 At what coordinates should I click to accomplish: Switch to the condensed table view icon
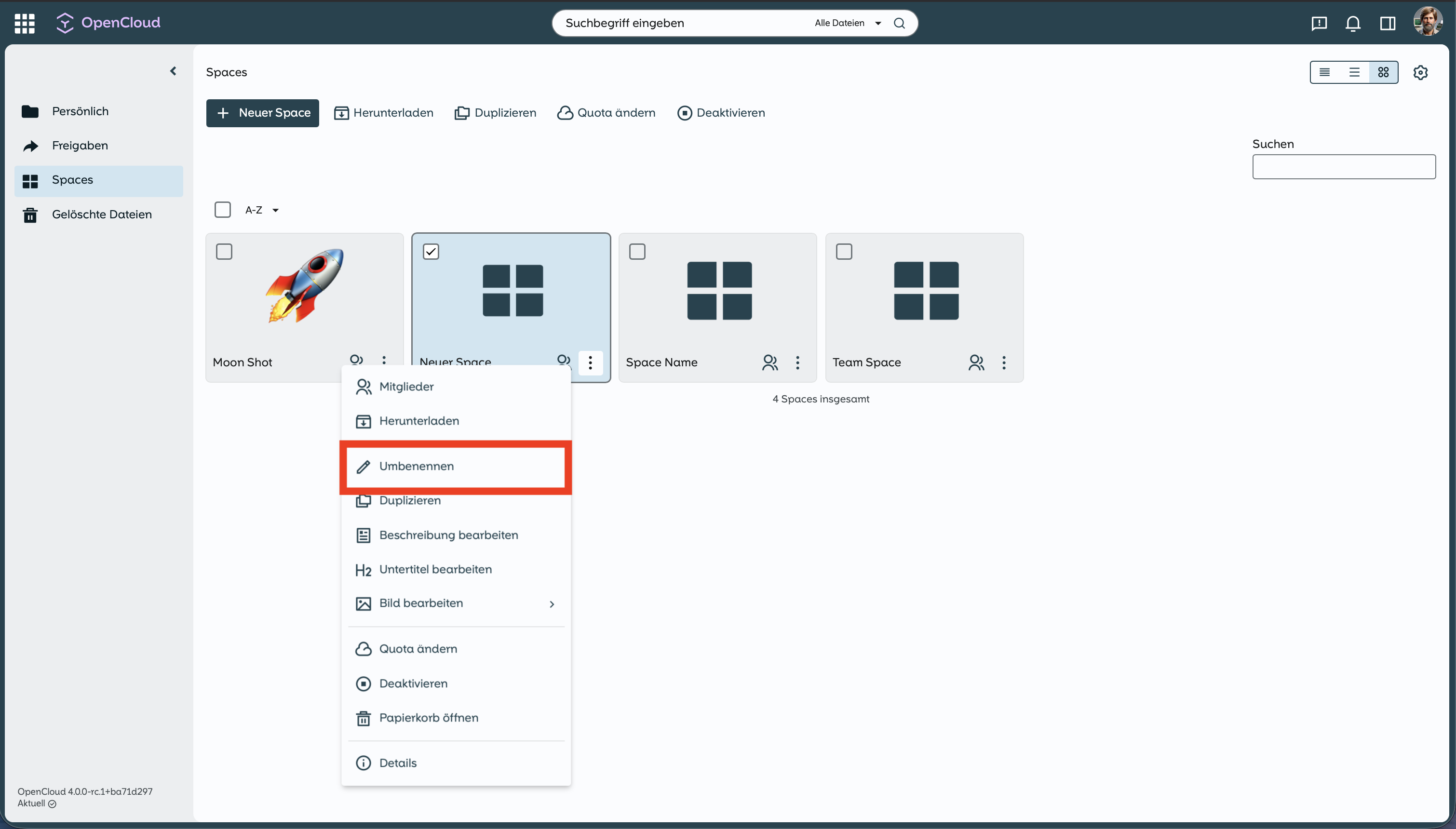[1324, 72]
